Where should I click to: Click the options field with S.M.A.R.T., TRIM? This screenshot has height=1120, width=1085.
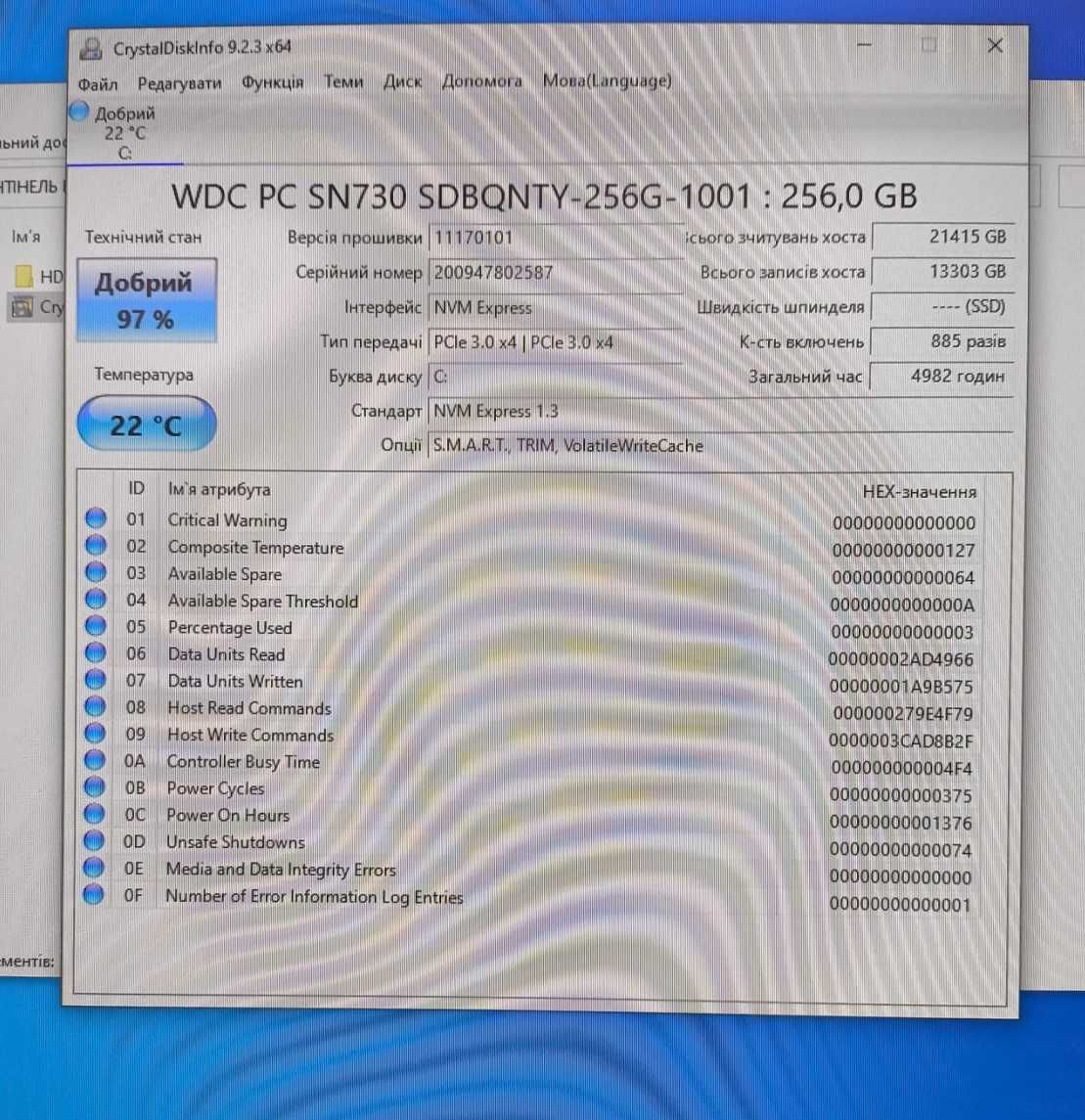720,446
